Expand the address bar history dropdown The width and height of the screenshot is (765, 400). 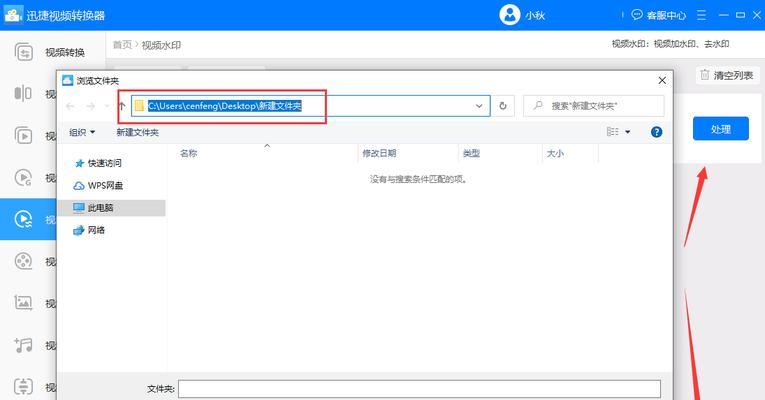click(x=479, y=106)
